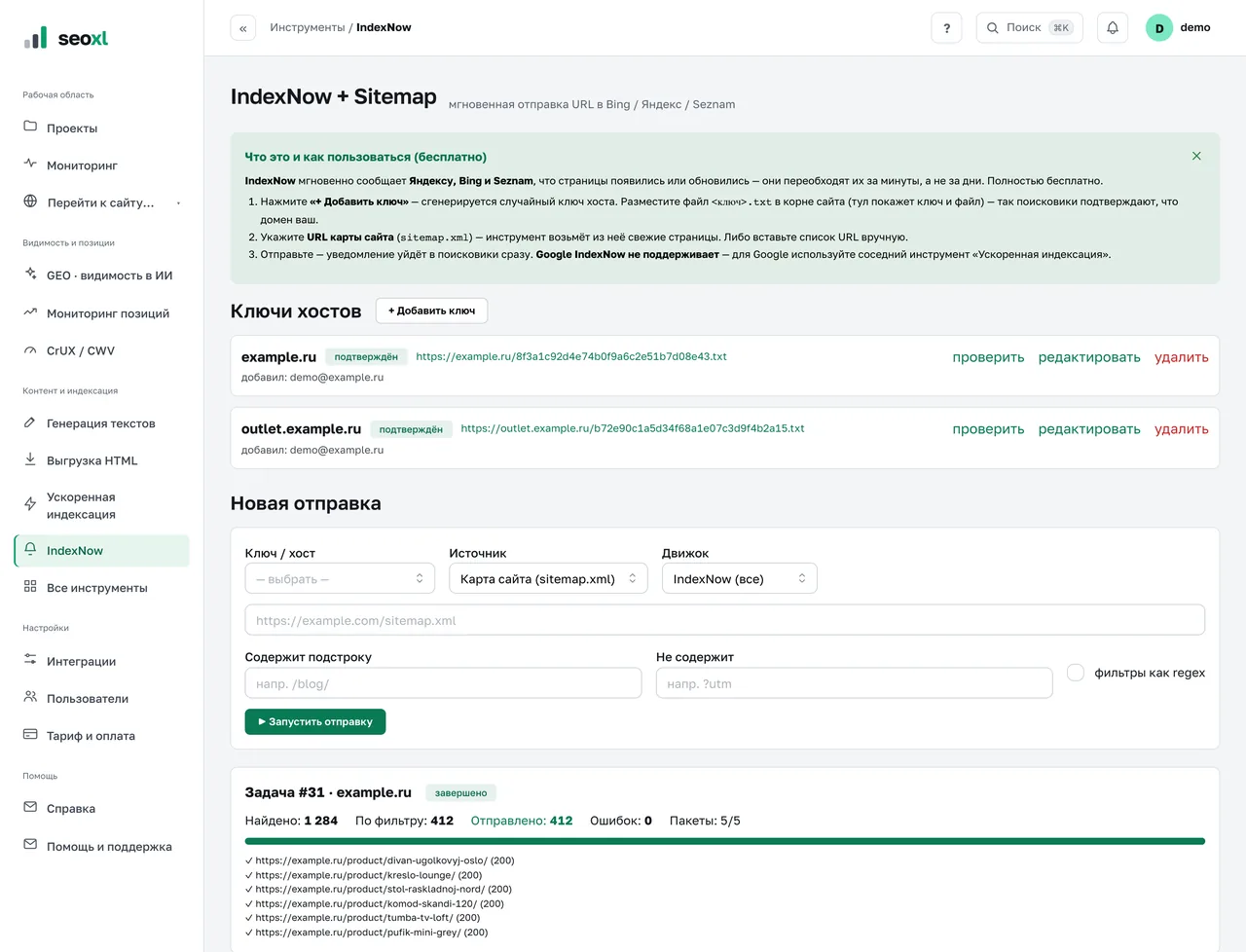
Task: Click Все инструменты grid icon
Action: coord(30,587)
